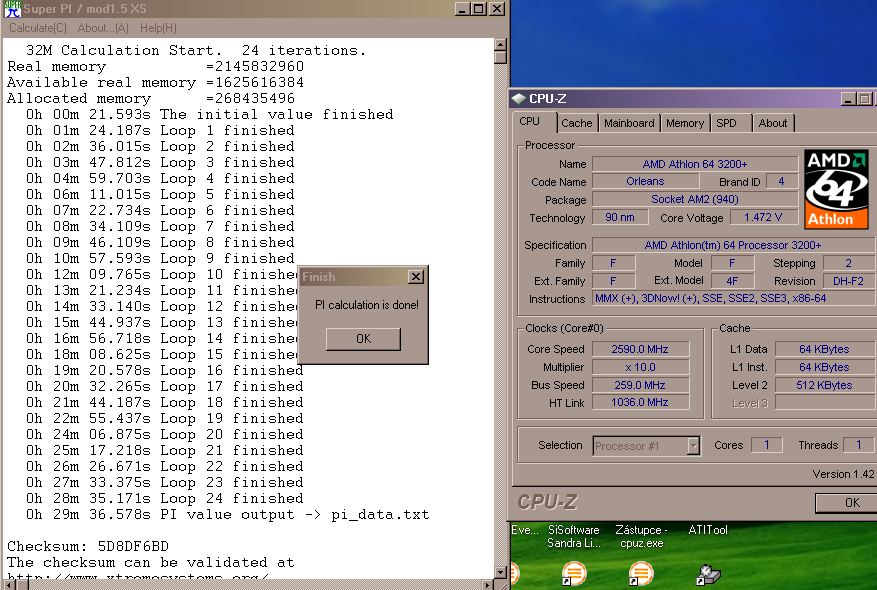877x590 pixels.
Task: Open the Calculate(C) menu in Super PI
Action: tap(37, 28)
